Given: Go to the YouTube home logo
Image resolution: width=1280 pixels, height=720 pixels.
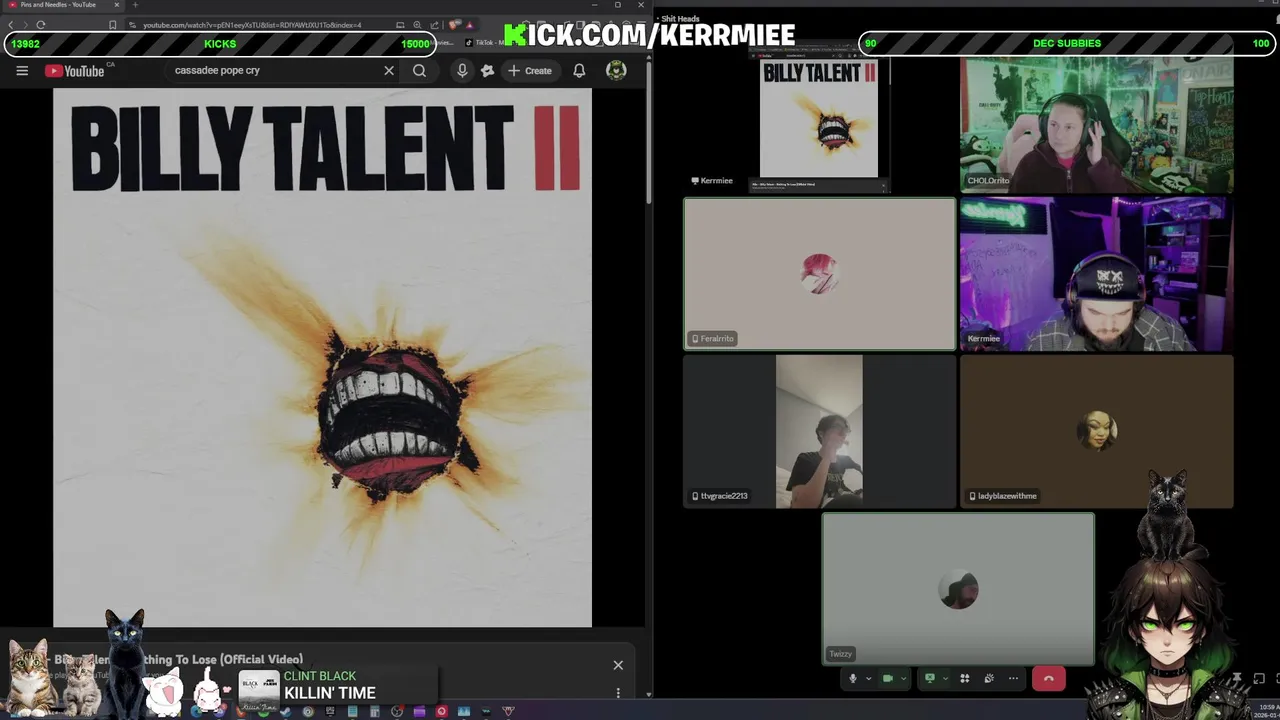Looking at the screenshot, I should tap(75, 71).
